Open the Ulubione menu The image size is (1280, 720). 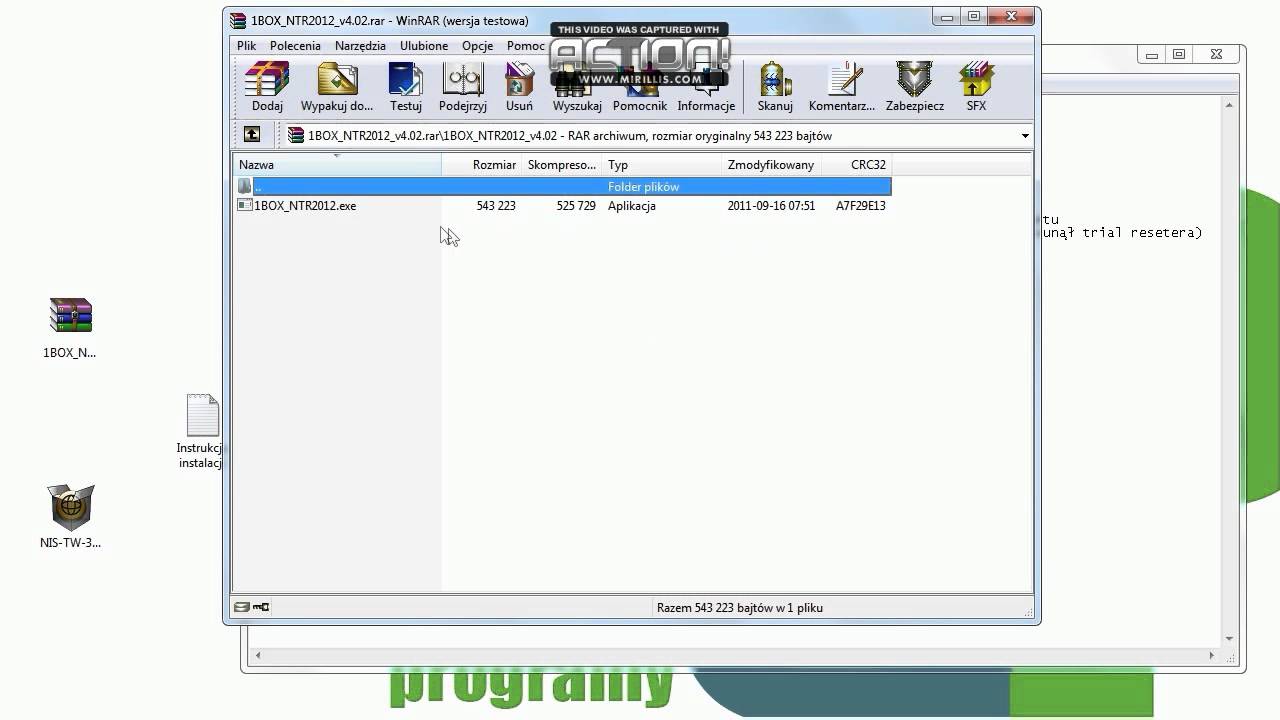(424, 46)
